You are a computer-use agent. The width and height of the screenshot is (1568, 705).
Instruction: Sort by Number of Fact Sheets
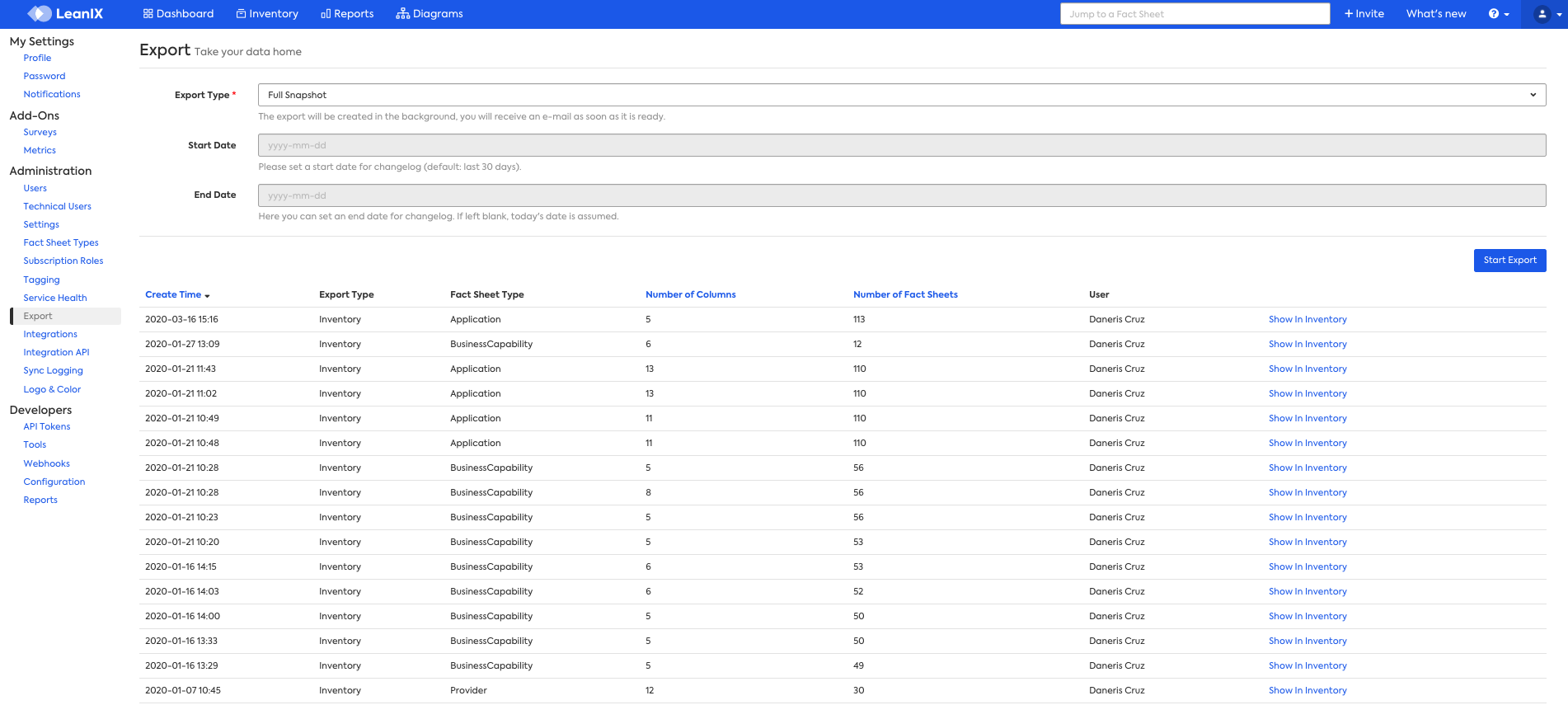point(905,294)
